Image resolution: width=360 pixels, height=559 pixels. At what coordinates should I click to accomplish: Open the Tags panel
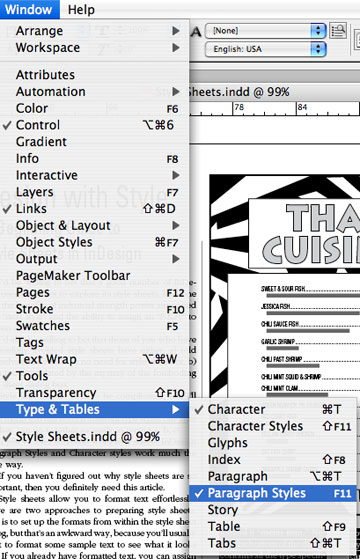[94, 343]
